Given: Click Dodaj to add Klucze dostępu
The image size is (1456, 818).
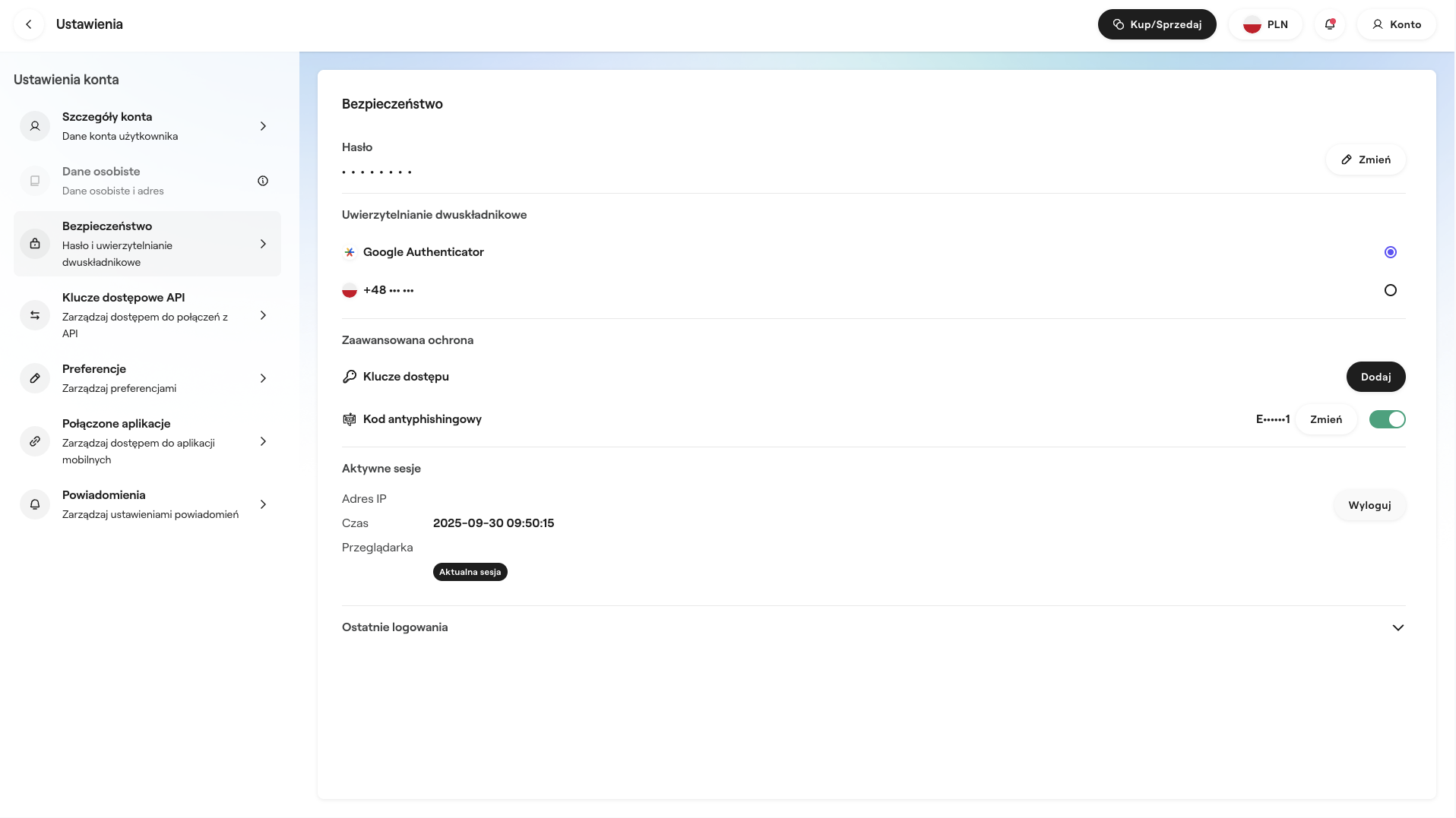Looking at the screenshot, I should [1375, 377].
